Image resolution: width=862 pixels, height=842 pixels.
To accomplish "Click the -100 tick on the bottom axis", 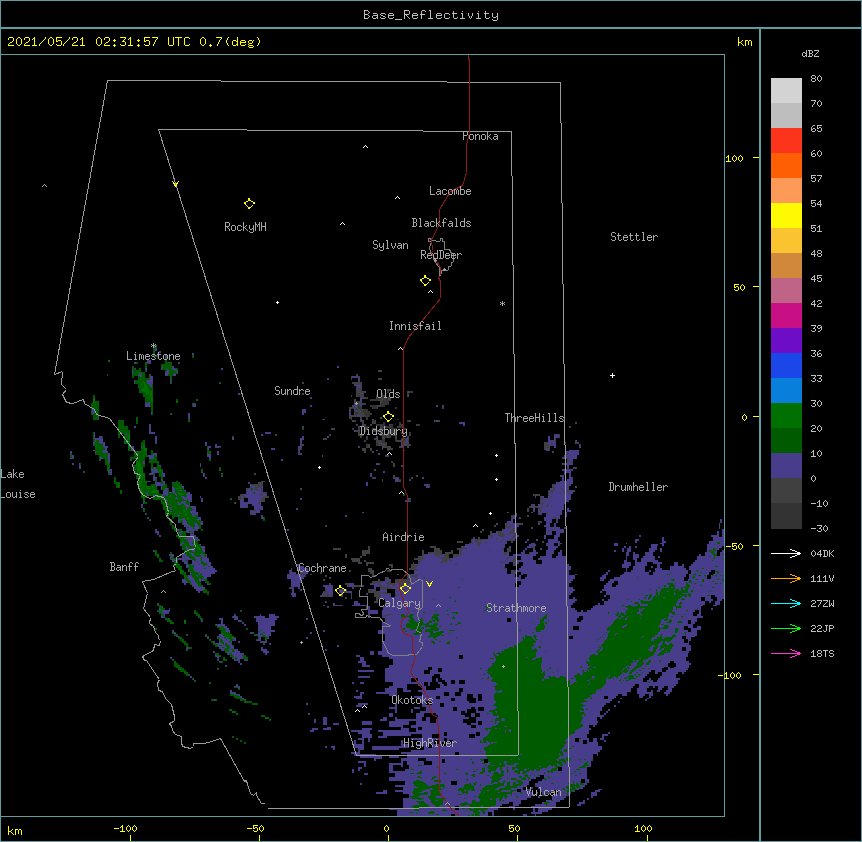I will 125,829.
